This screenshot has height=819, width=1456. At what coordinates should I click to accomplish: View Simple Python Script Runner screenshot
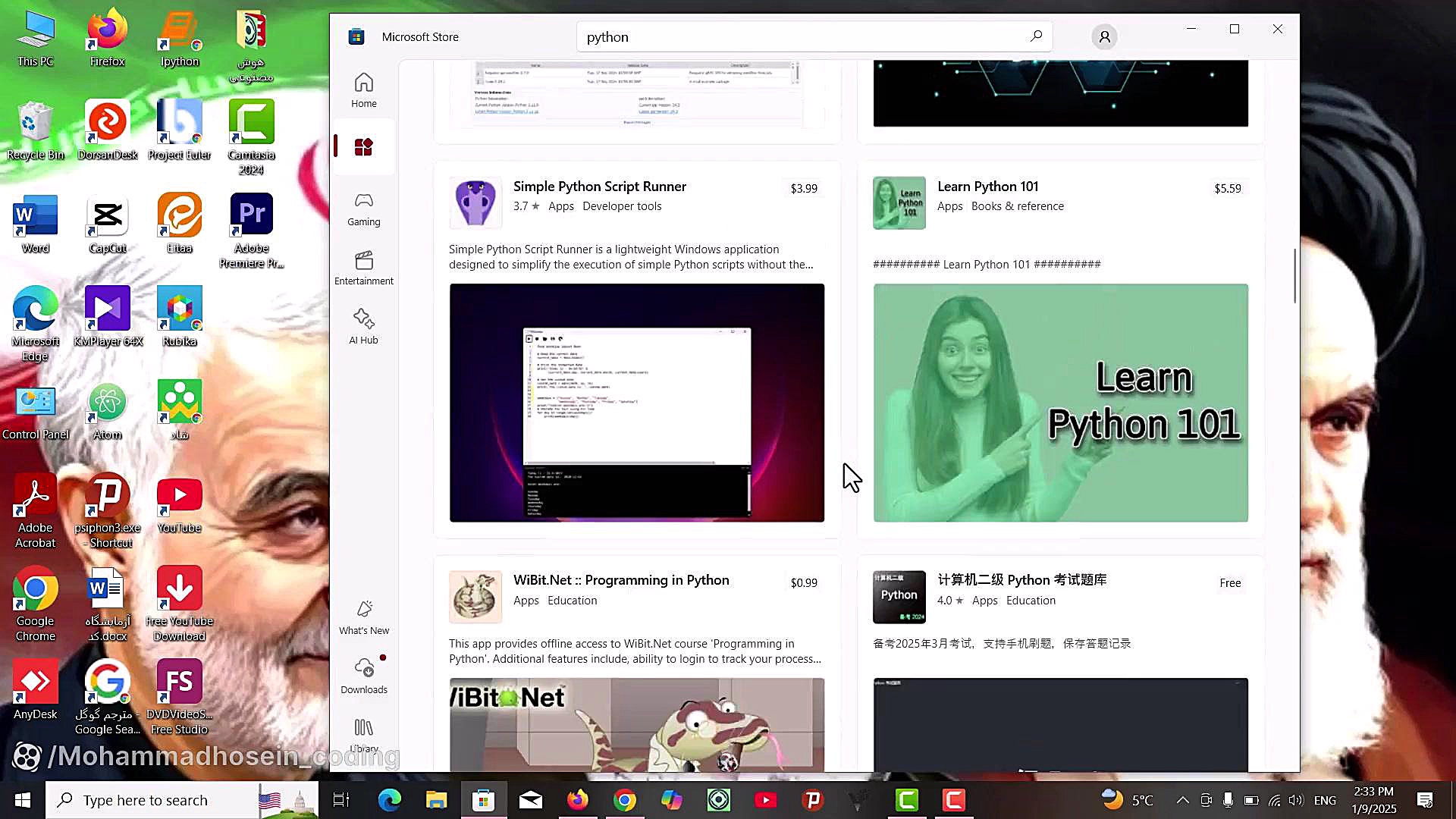point(636,403)
